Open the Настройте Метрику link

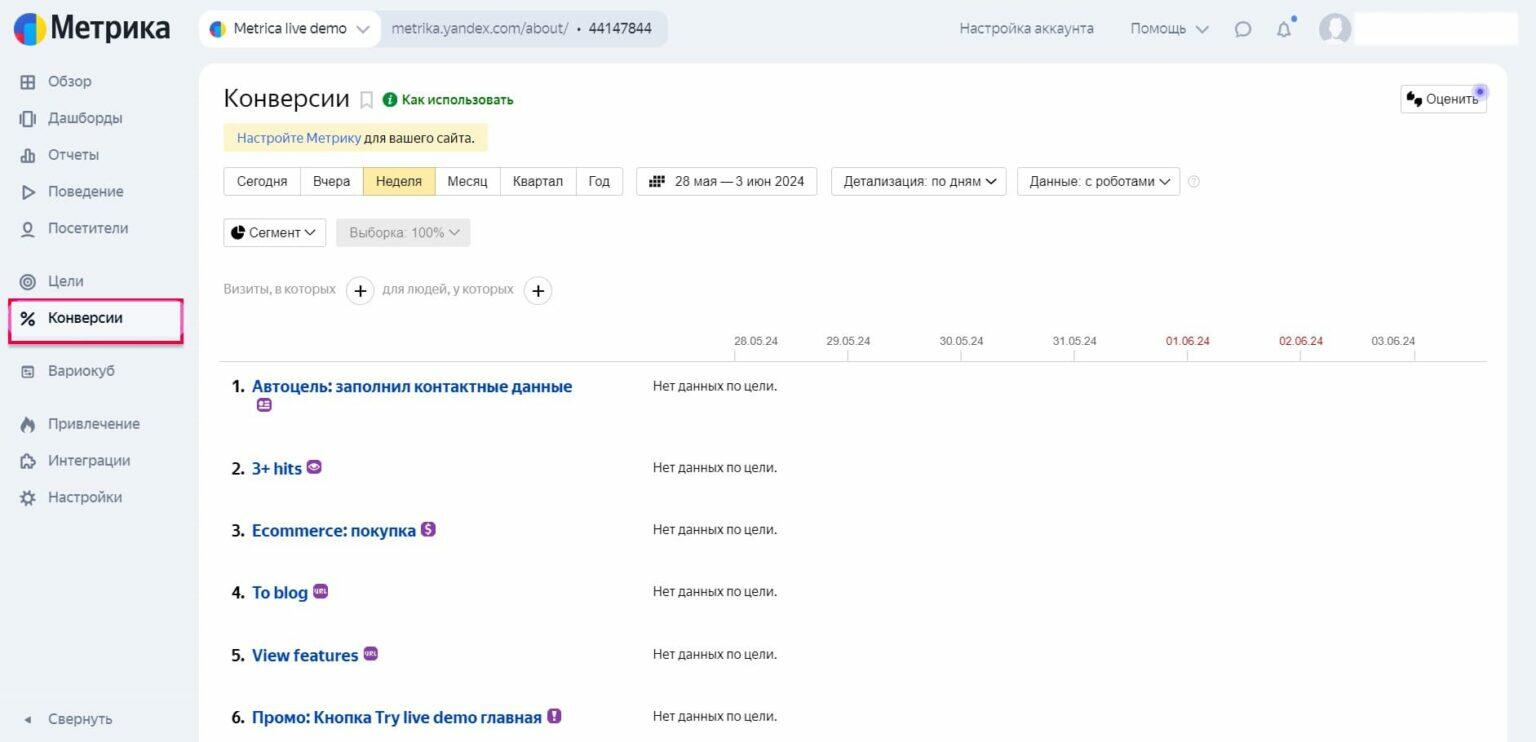[299, 138]
